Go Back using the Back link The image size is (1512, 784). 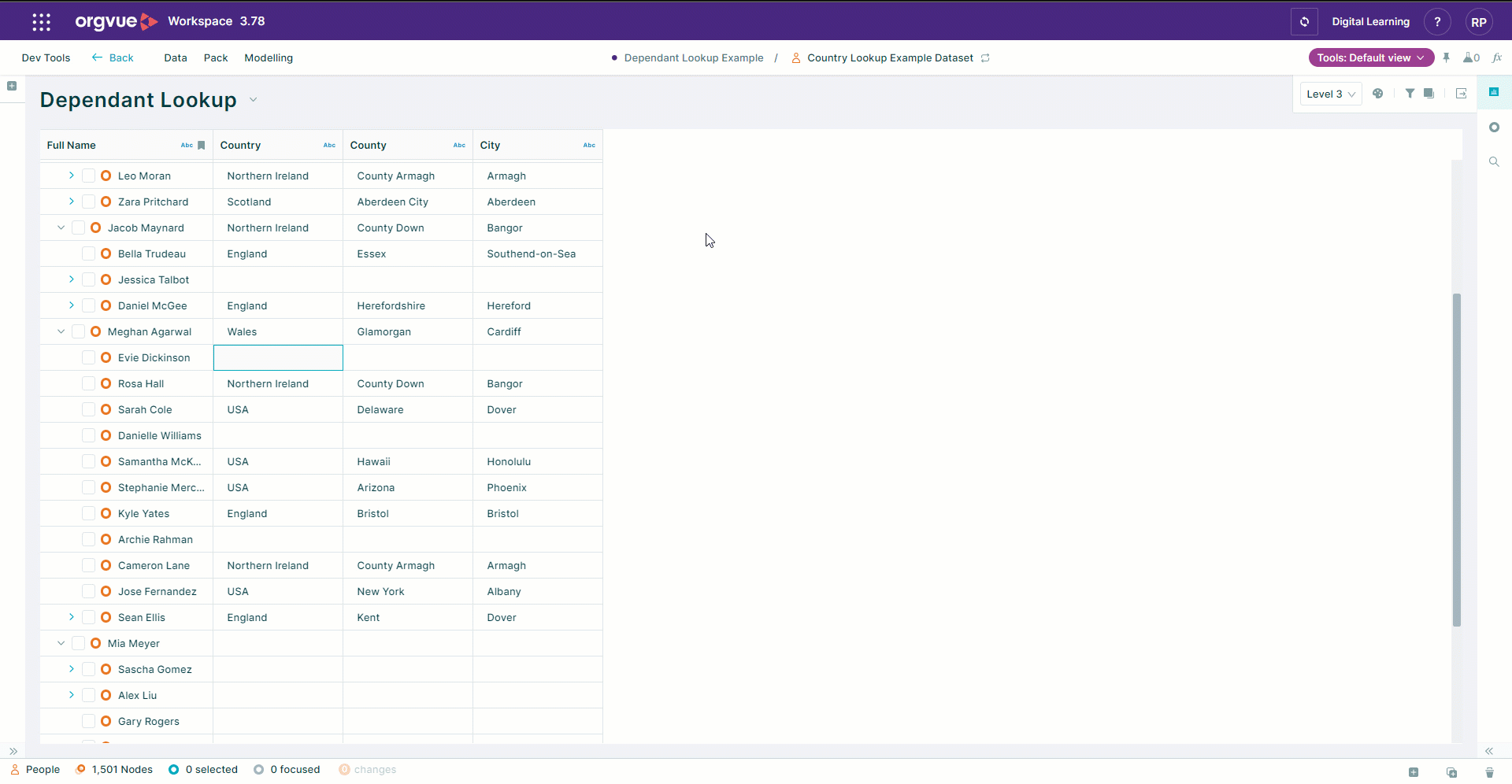pos(113,57)
